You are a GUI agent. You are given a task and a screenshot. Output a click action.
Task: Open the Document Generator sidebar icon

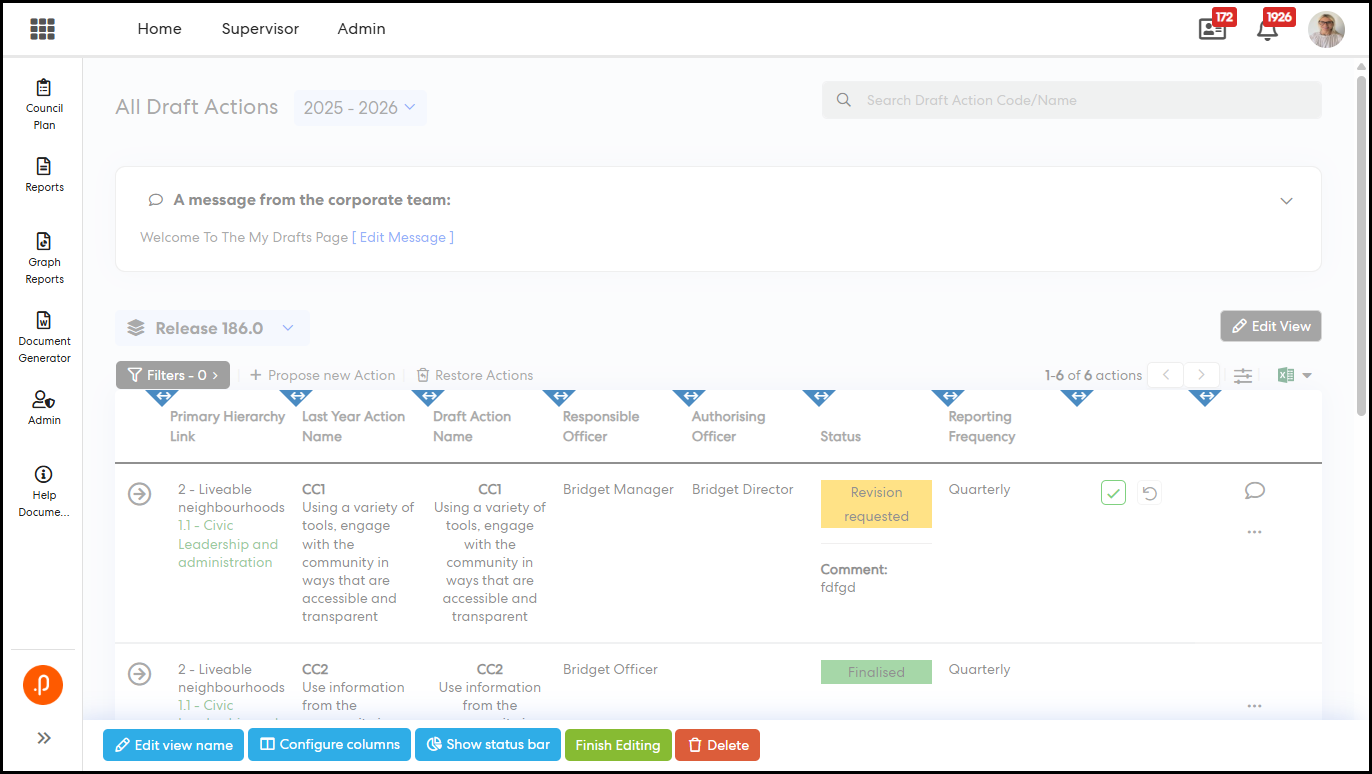pyautogui.click(x=44, y=337)
